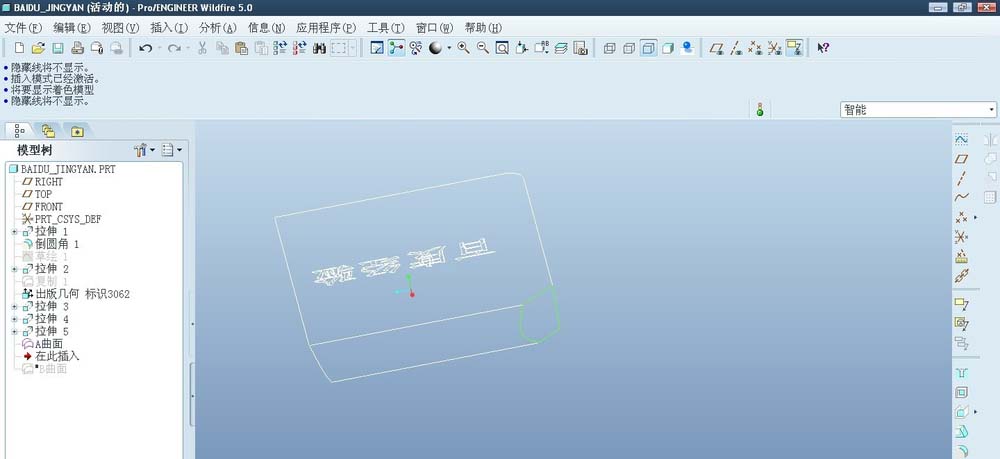The width and height of the screenshot is (1000, 459).
Task: Switch display to Wireframe mode
Action: point(609,48)
